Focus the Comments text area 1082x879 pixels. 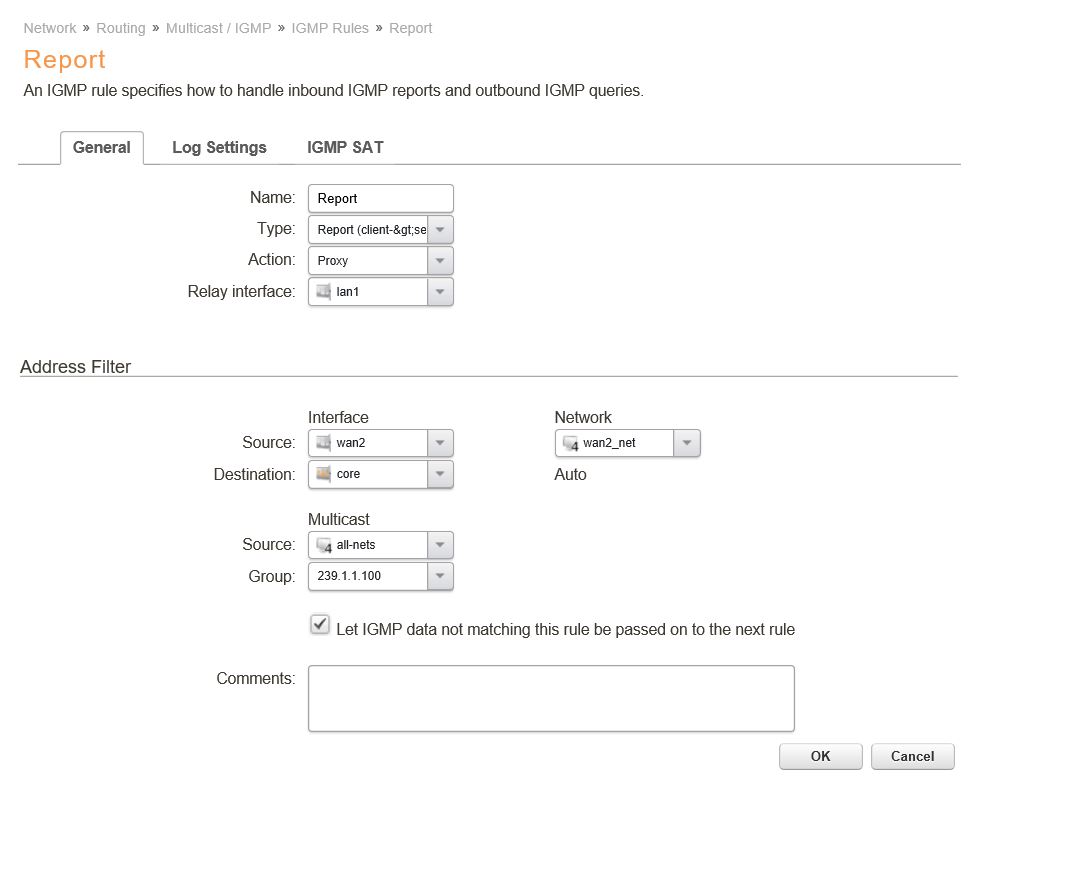pyautogui.click(x=551, y=698)
